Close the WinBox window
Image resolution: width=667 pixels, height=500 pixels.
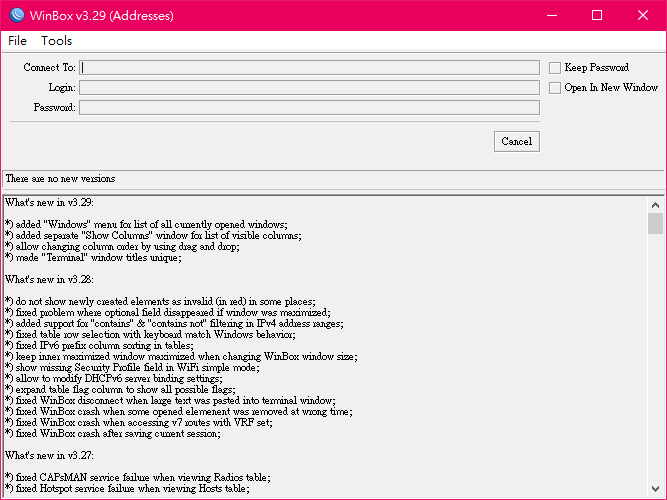[x=643, y=15]
